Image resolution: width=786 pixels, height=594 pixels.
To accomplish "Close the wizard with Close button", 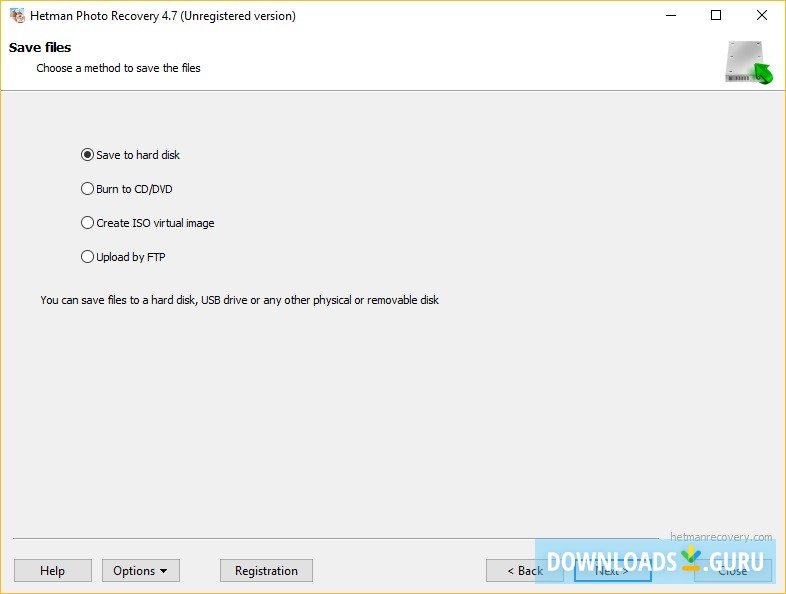I will tap(732, 570).
